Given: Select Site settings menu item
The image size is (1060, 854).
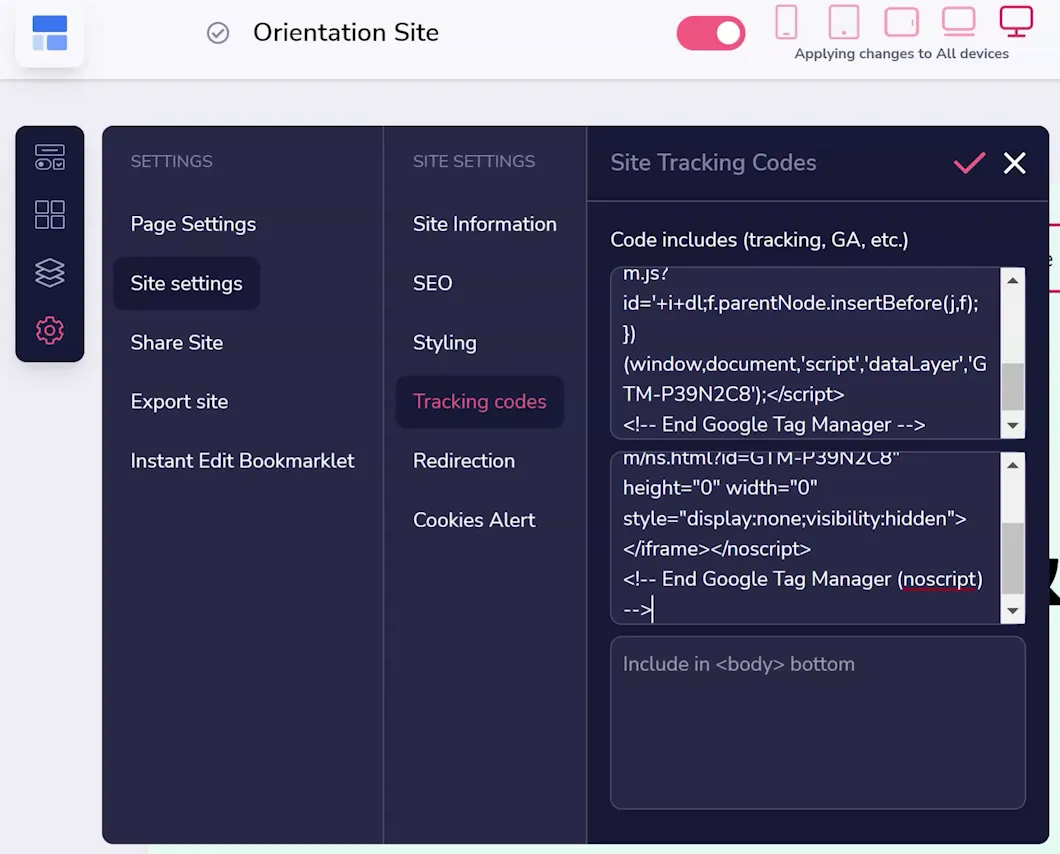Looking at the screenshot, I should click(x=187, y=283).
